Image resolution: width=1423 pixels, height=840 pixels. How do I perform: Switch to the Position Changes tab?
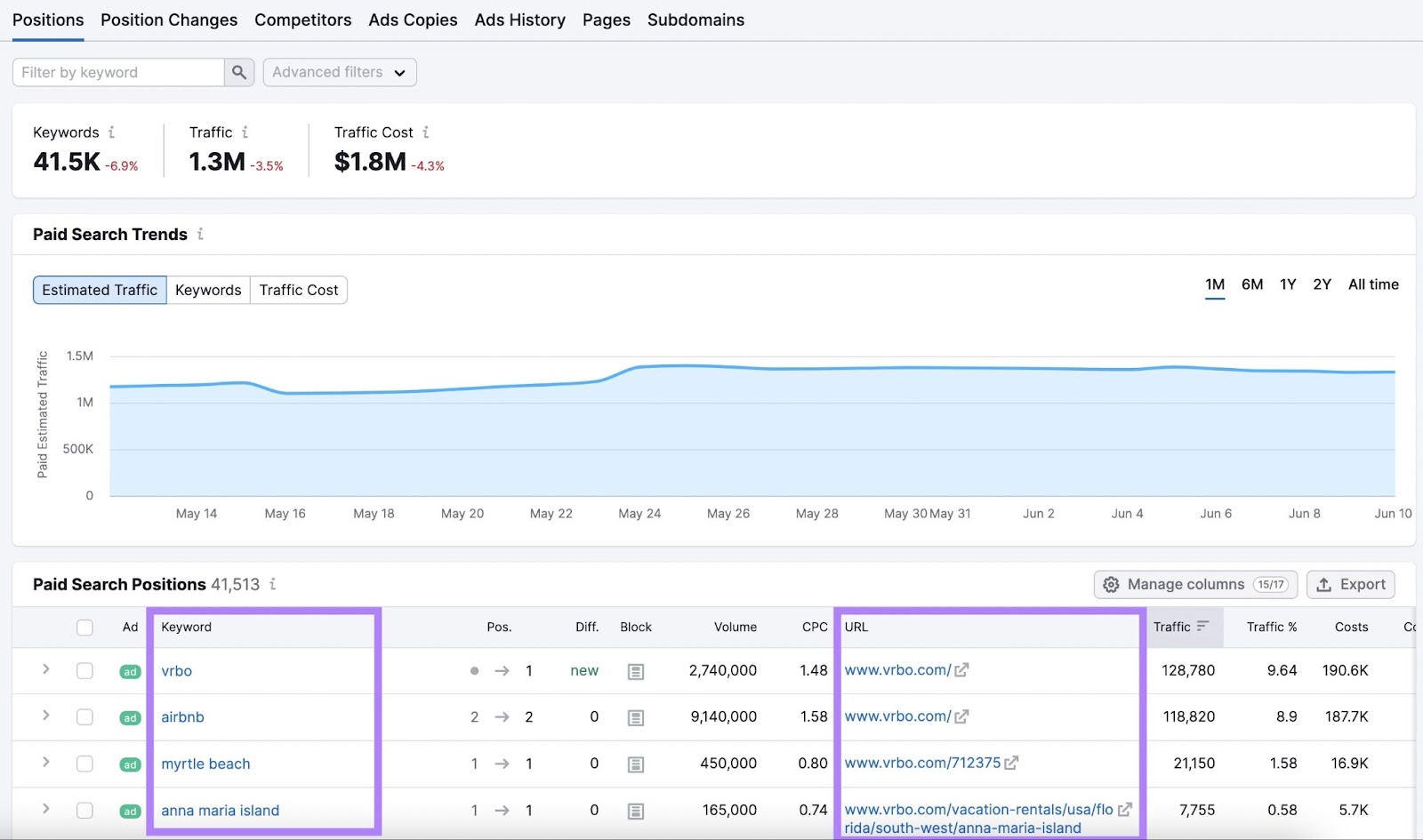[x=169, y=20]
